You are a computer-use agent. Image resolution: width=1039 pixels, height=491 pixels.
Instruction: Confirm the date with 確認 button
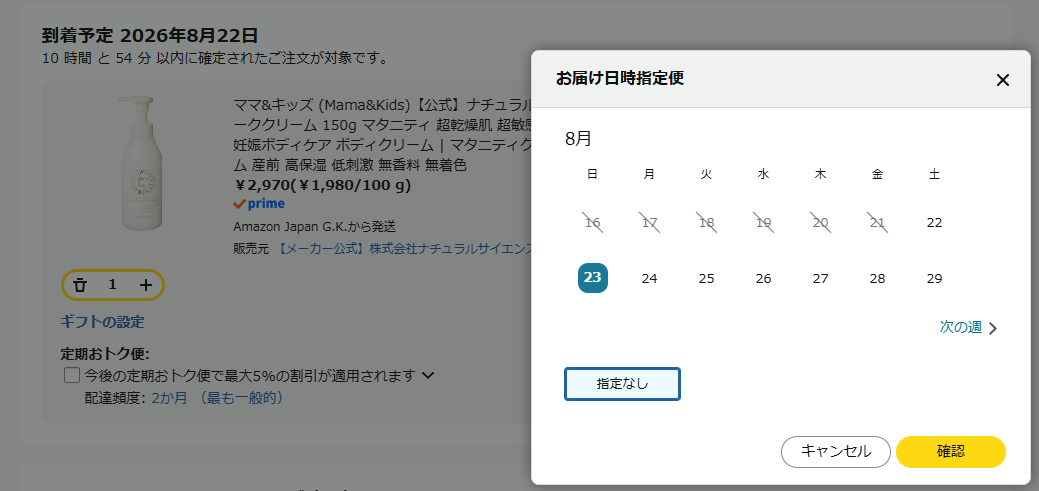[951, 452]
